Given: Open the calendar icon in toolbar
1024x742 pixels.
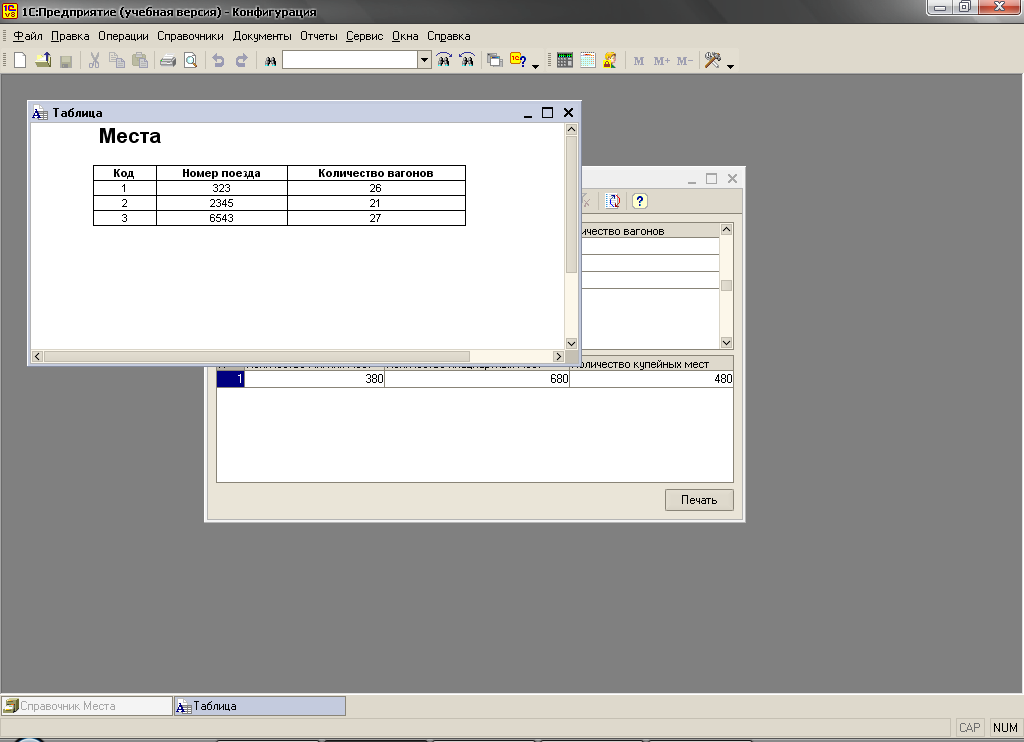Looking at the screenshot, I should (587, 60).
